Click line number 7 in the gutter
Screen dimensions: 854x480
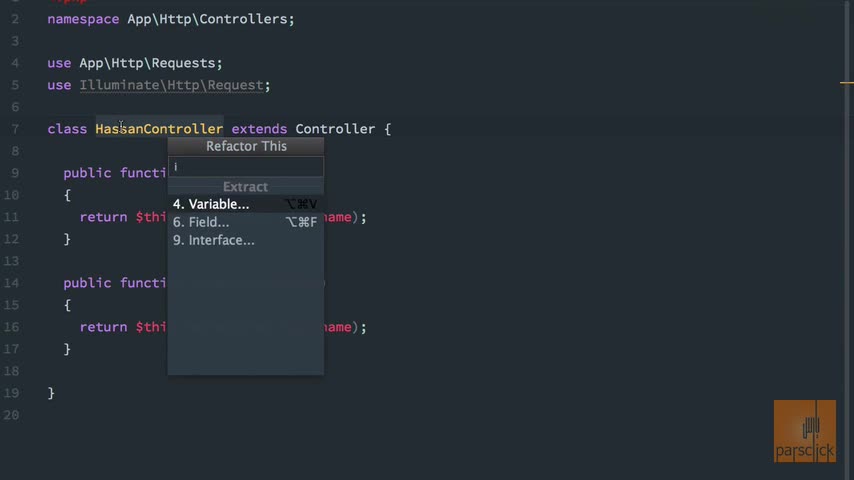click(15, 129)
